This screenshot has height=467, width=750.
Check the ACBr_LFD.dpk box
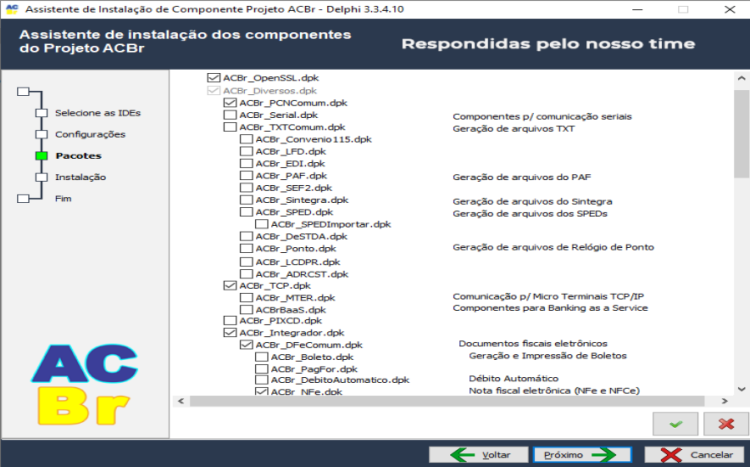[246, 151]
